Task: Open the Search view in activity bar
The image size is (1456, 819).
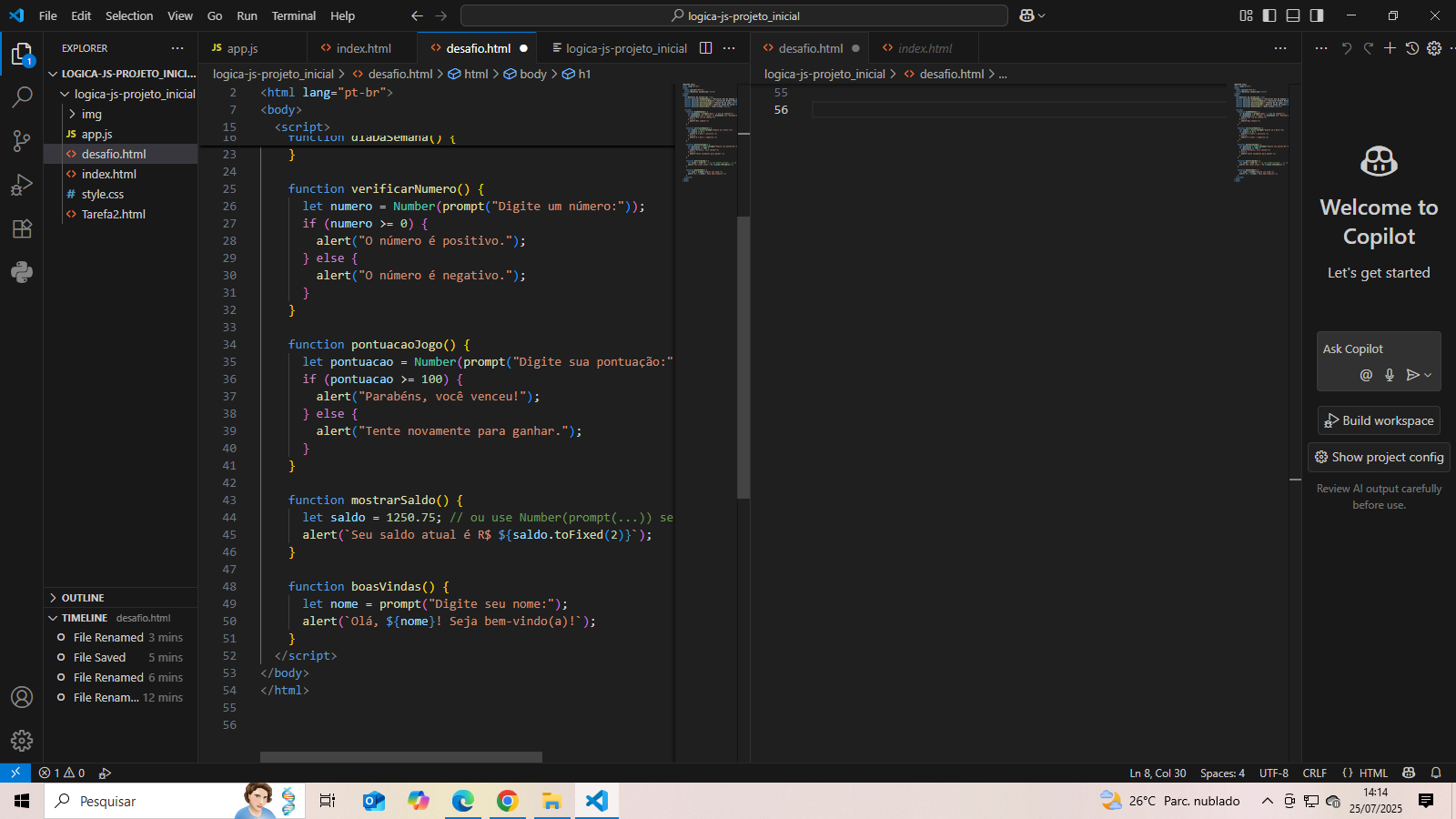Action: click(x=22, y=96)
